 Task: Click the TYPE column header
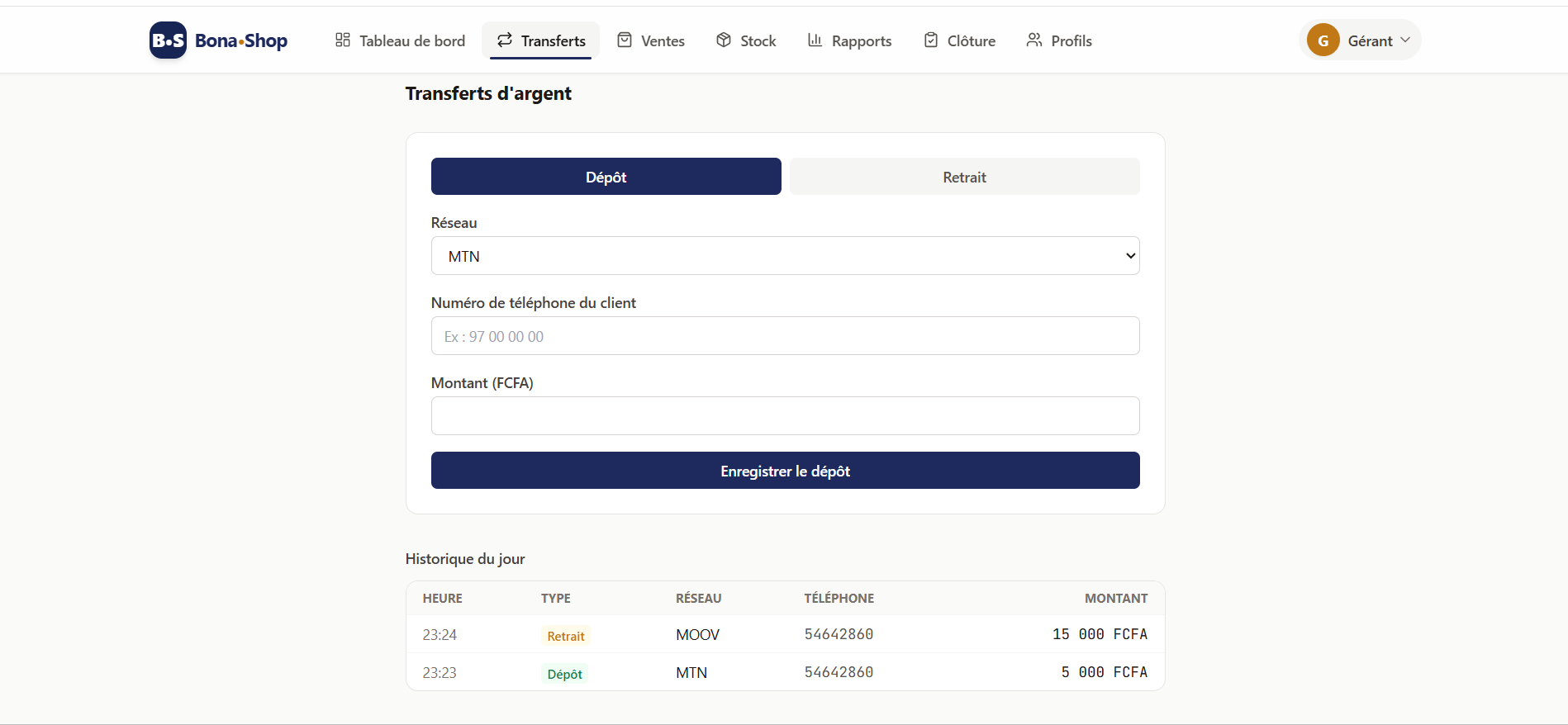(x=556, y=599)
